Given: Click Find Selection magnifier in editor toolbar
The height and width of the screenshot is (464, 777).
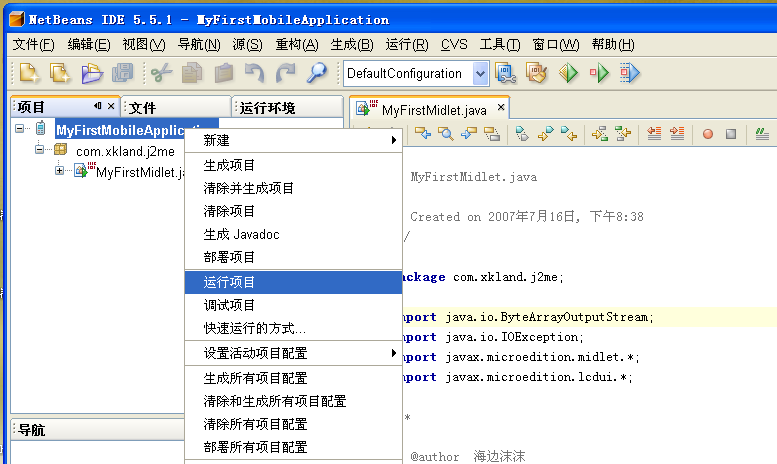Looking at the screenshot, I should (x=445, y=133).
